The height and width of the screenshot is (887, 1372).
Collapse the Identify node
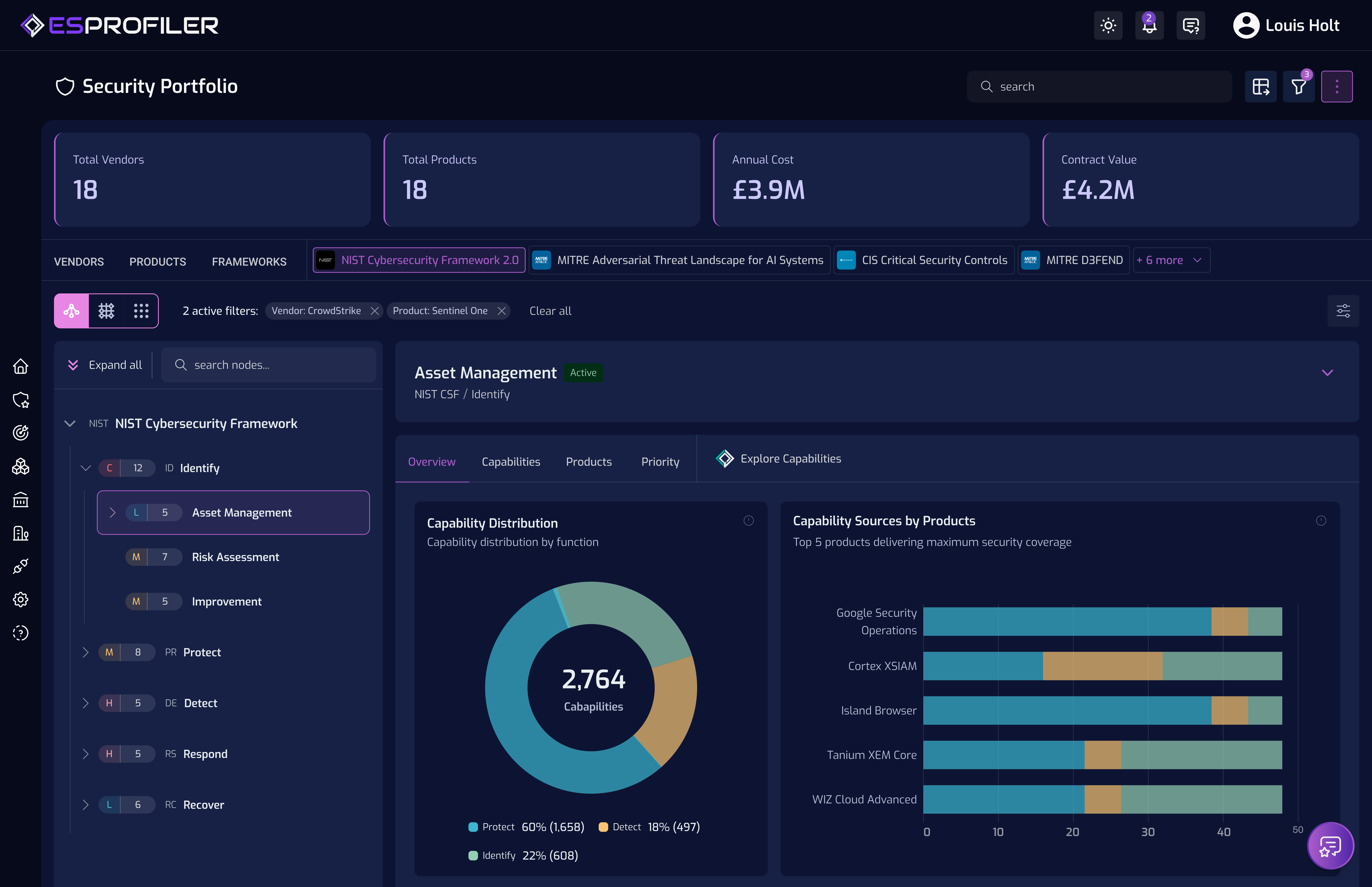coord(86,468)
